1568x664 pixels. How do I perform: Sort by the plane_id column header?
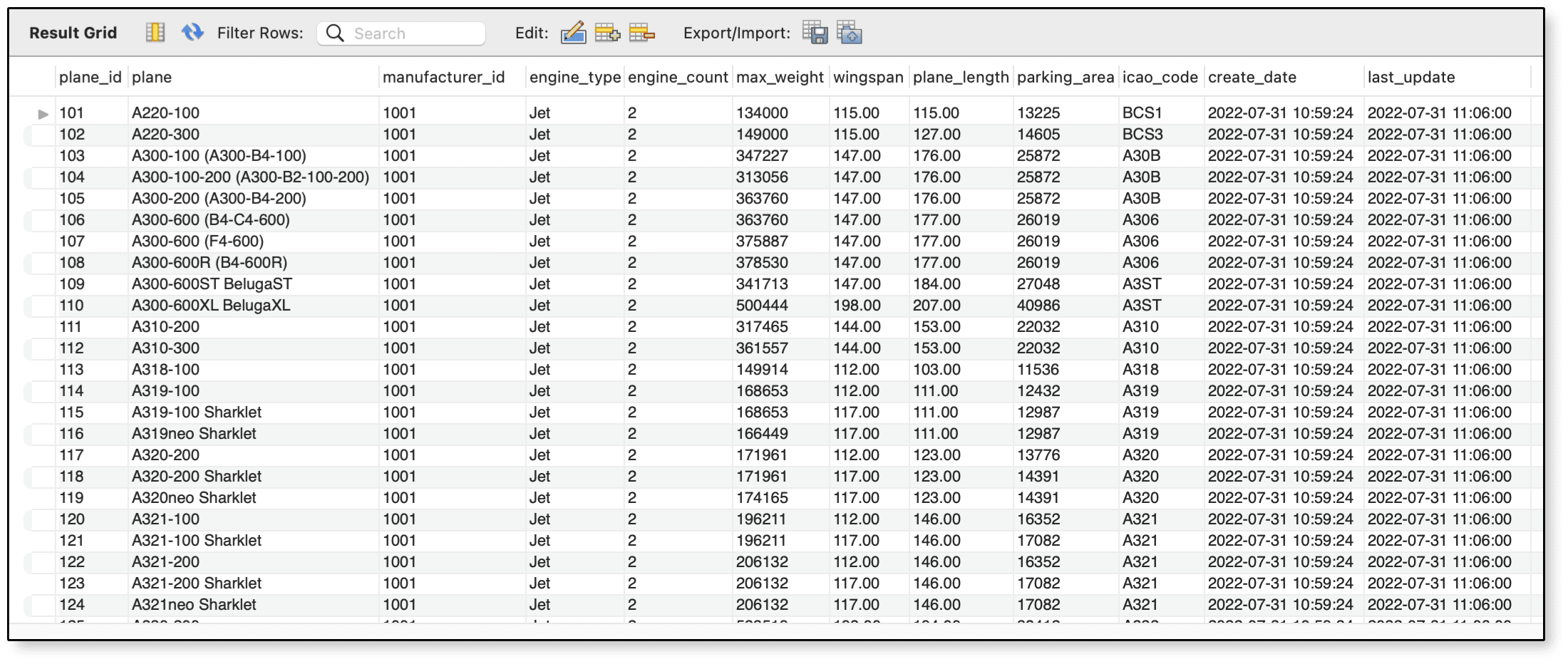click(x=90, y=77)
